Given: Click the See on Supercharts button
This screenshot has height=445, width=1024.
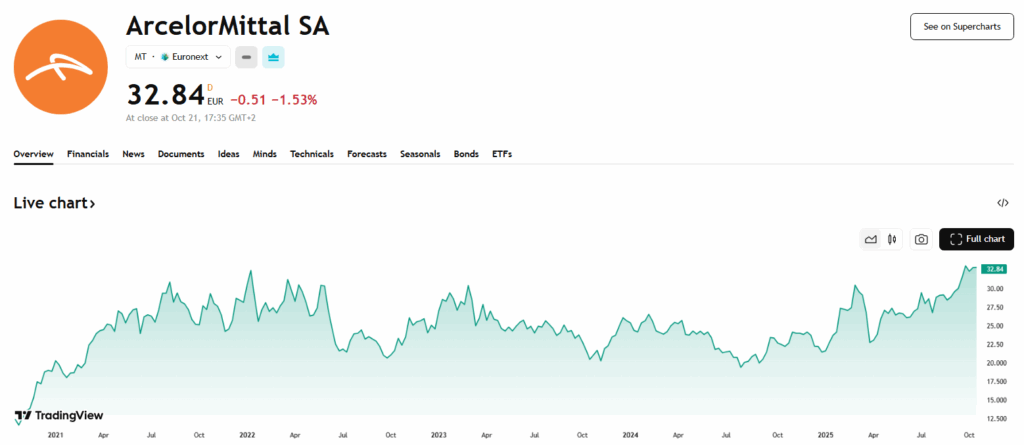Looking at the screenshot, I should coord(961,27).
